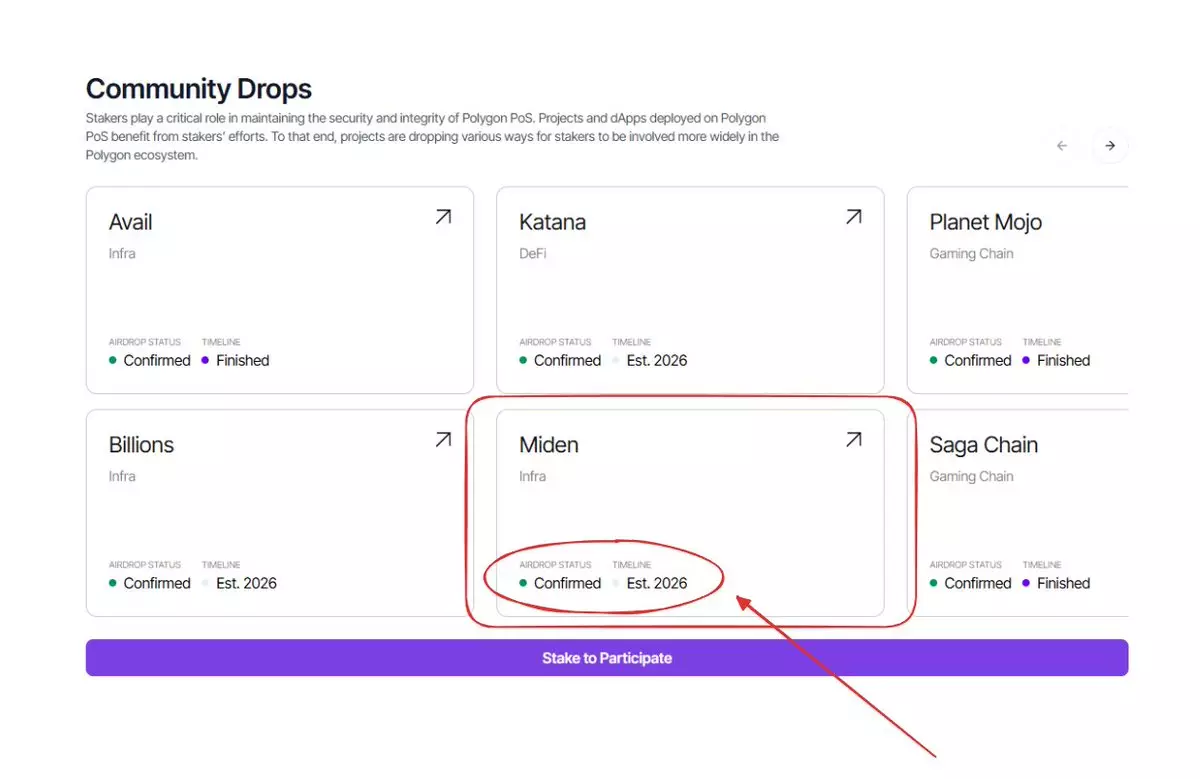Screen dimensions: 1200x779
Task: Select the Katana card title
Action: (552, 222)
